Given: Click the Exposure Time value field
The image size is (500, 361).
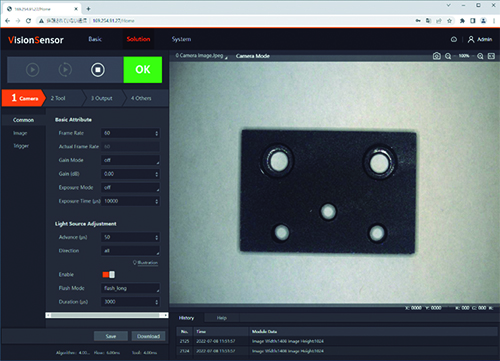Looking at the screenshot, I should pos(130,201).
